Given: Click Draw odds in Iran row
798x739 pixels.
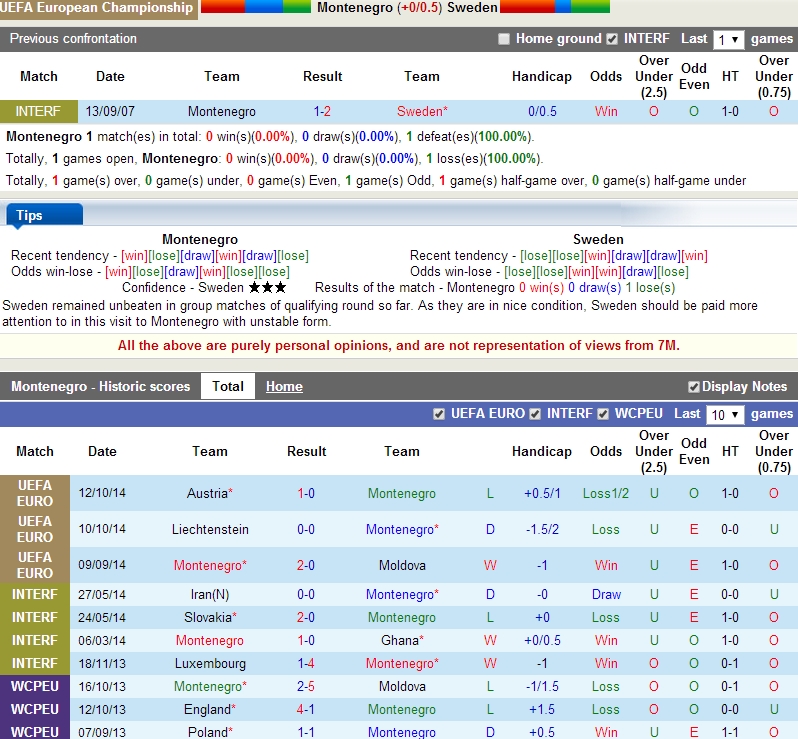Looking at the screenshot, I should coord(606,594).
